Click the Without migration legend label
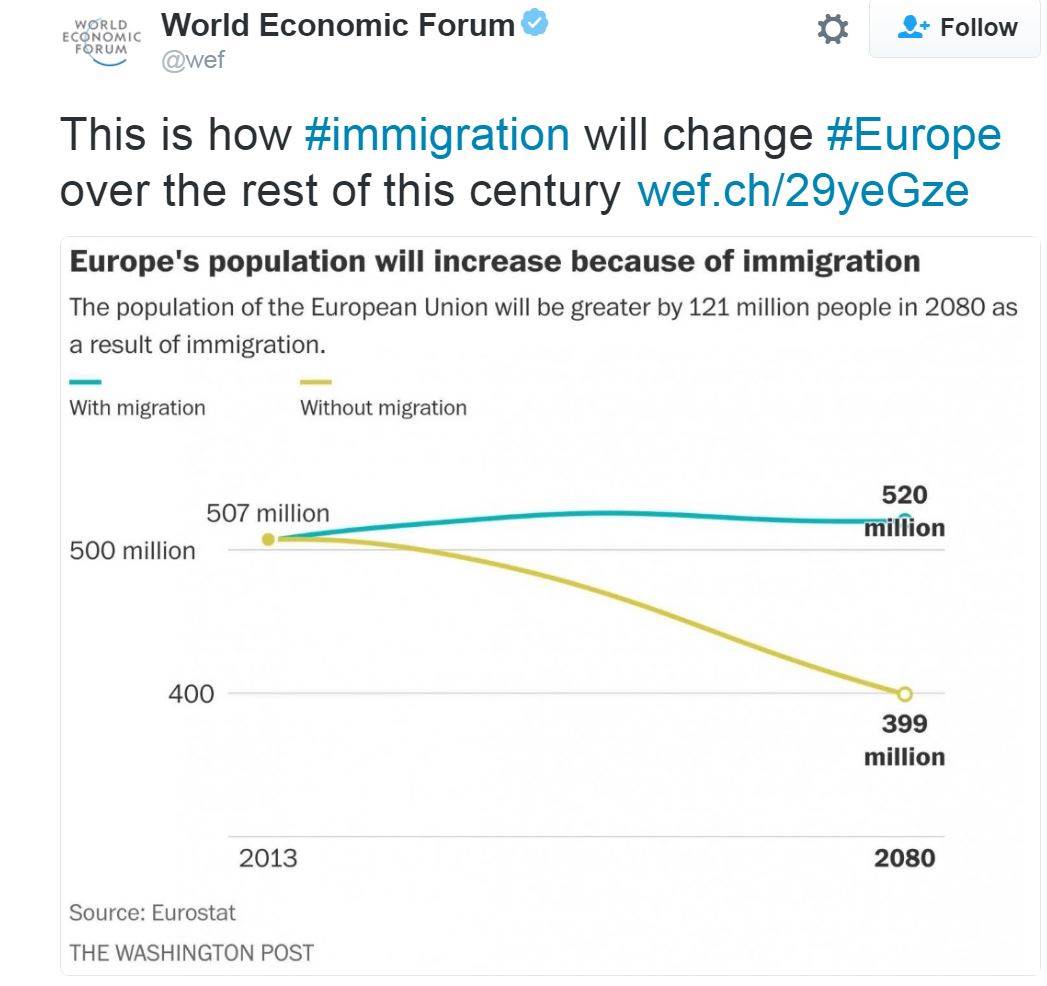Viewport: 1047px width, 986px height. tap(383, 408)
